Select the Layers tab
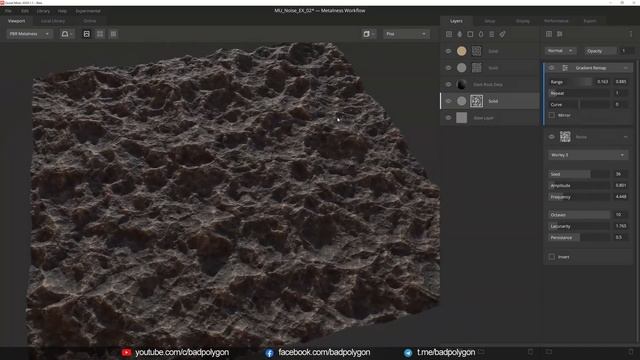640x360 pixels. (x=456, y=21)
